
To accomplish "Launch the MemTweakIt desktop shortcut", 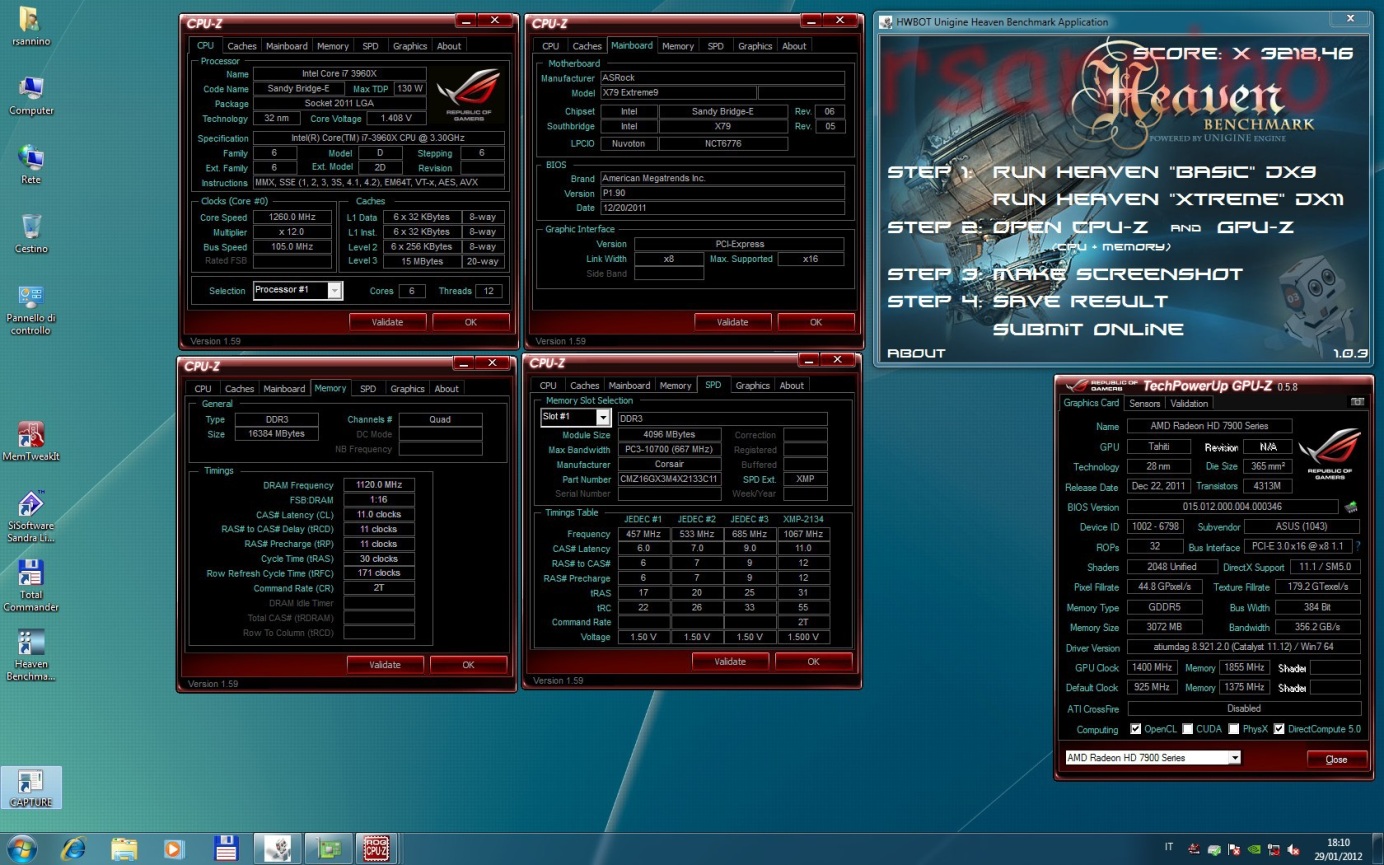I will point(31,441).
